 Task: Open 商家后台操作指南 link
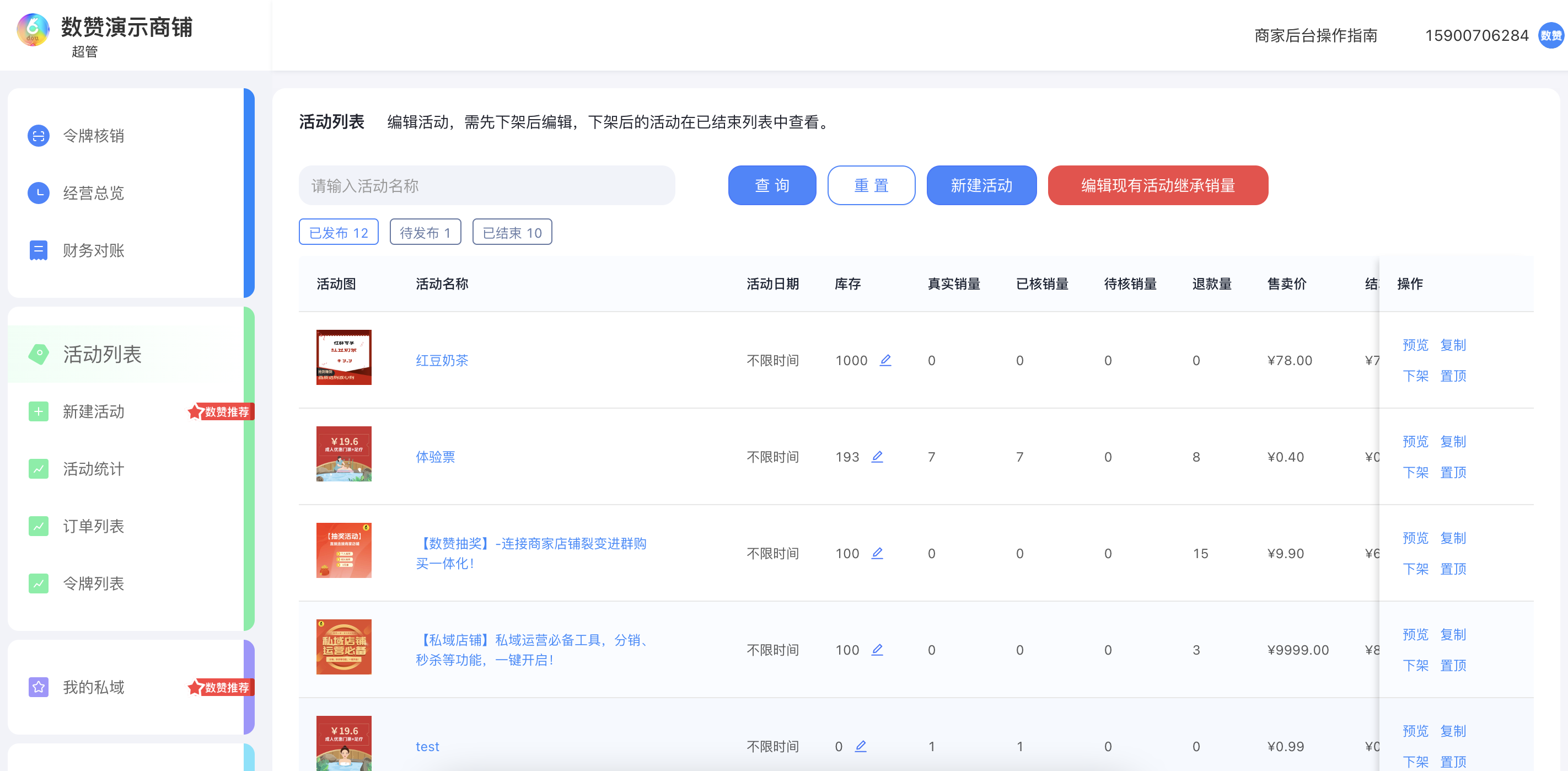click(x=1315, y=35)
